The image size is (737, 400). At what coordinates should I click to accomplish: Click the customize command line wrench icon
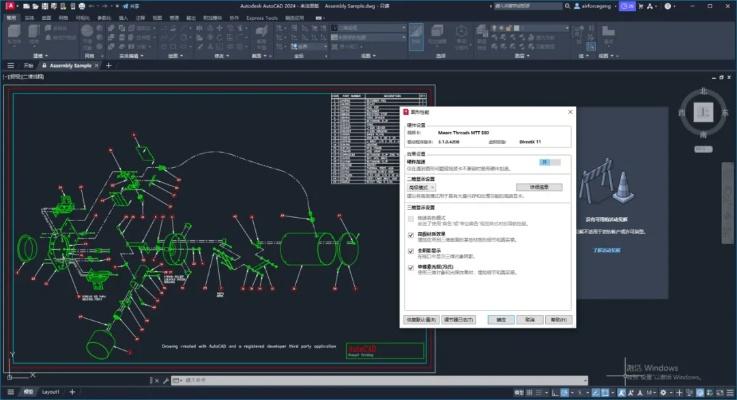[163, 379]
